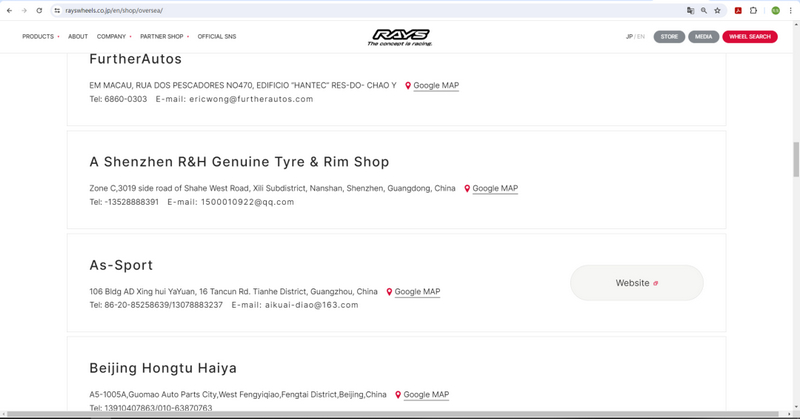
Task: Open Chrome's three-dot menu
Action: (791, 10)
